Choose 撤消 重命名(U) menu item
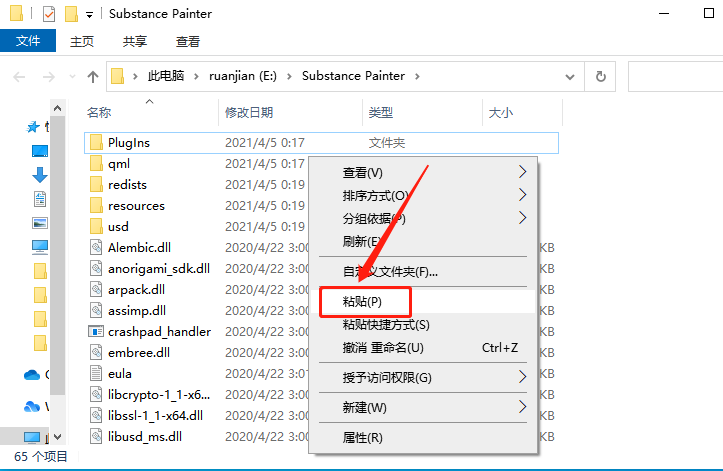Screen dimensions: 723x471 point(423,348)
